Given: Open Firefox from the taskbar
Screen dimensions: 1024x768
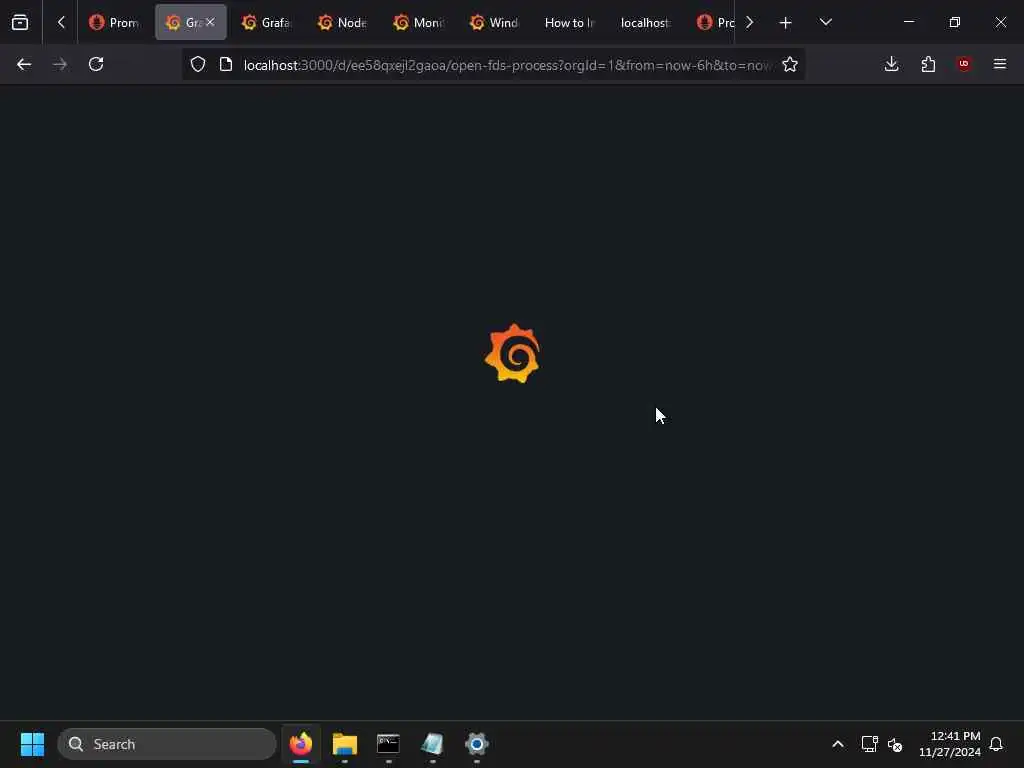Looking at the screenshot, I should point(301,744).
